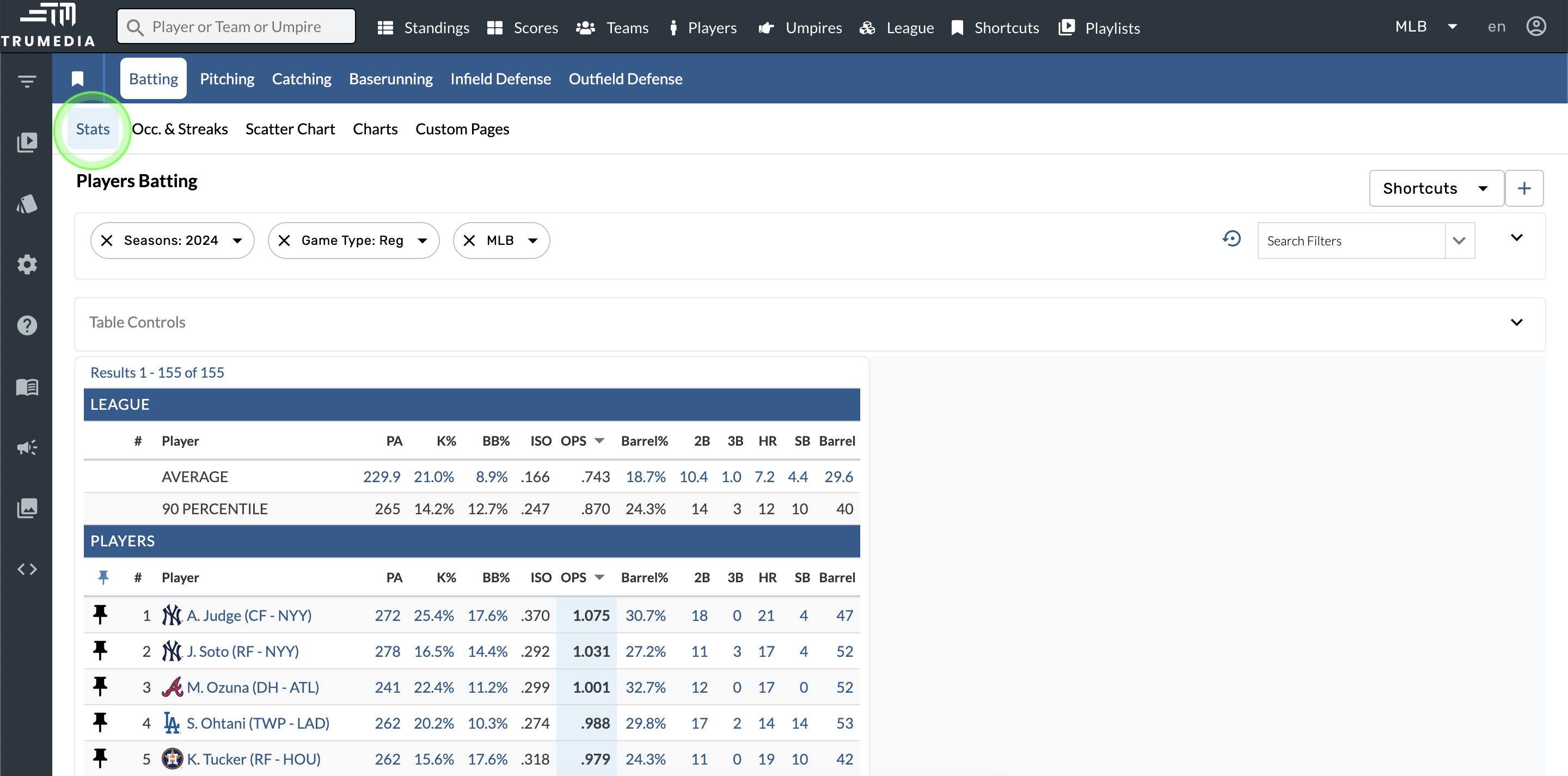The width and height of the screenshot is (1568, 776).
Task: Expand the Table Controls section
Action: point(1517,323)
